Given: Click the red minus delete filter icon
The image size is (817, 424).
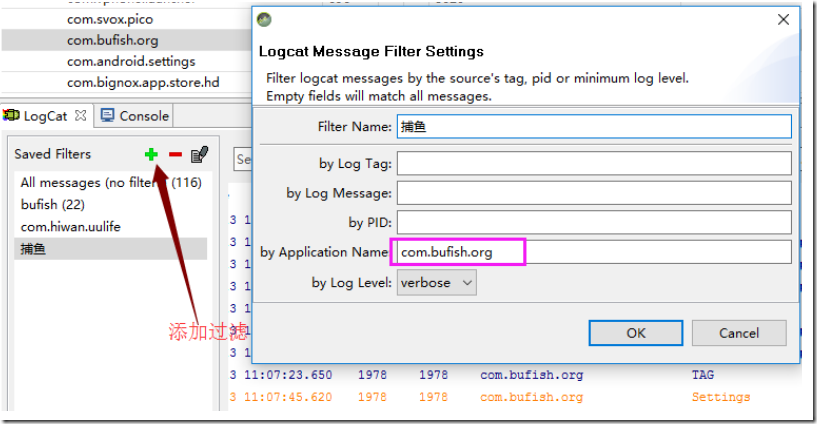Looking at the screenshot, I should (x=176, y=154).
